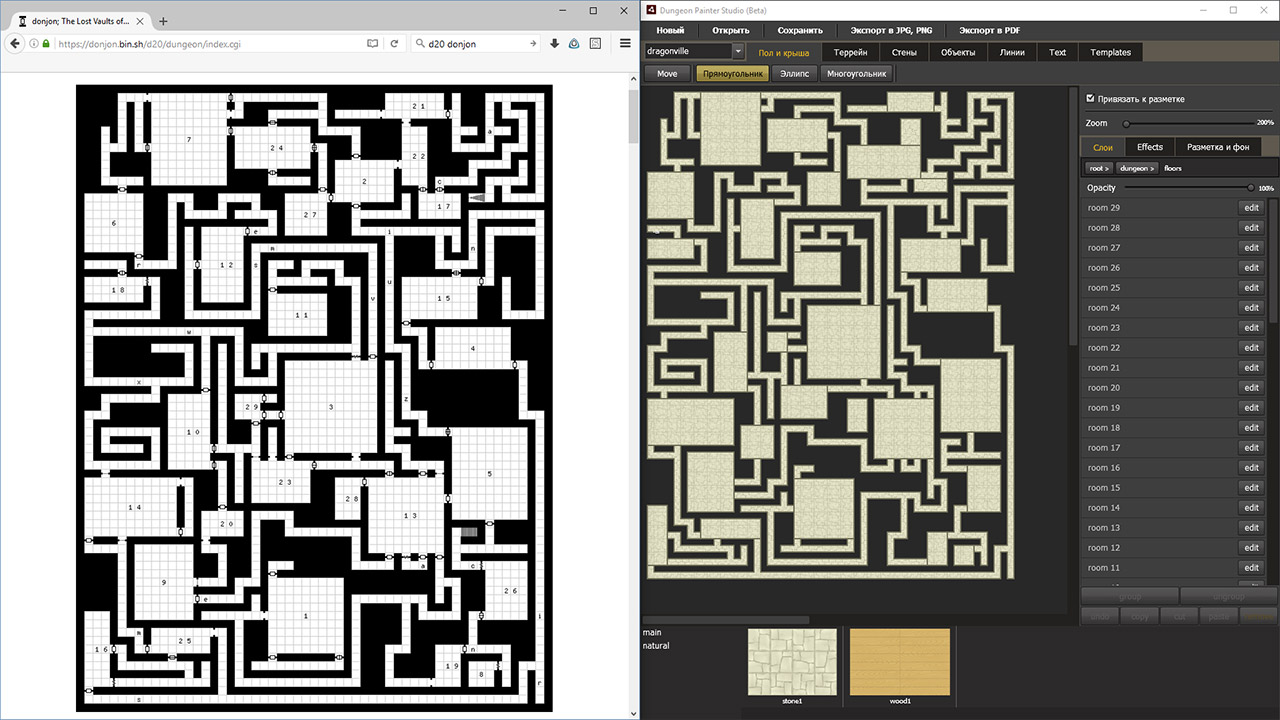The image size is (1280, 720).
Task: Toggle the Привязать к разметке checkbox
Action: (1090, 99)
